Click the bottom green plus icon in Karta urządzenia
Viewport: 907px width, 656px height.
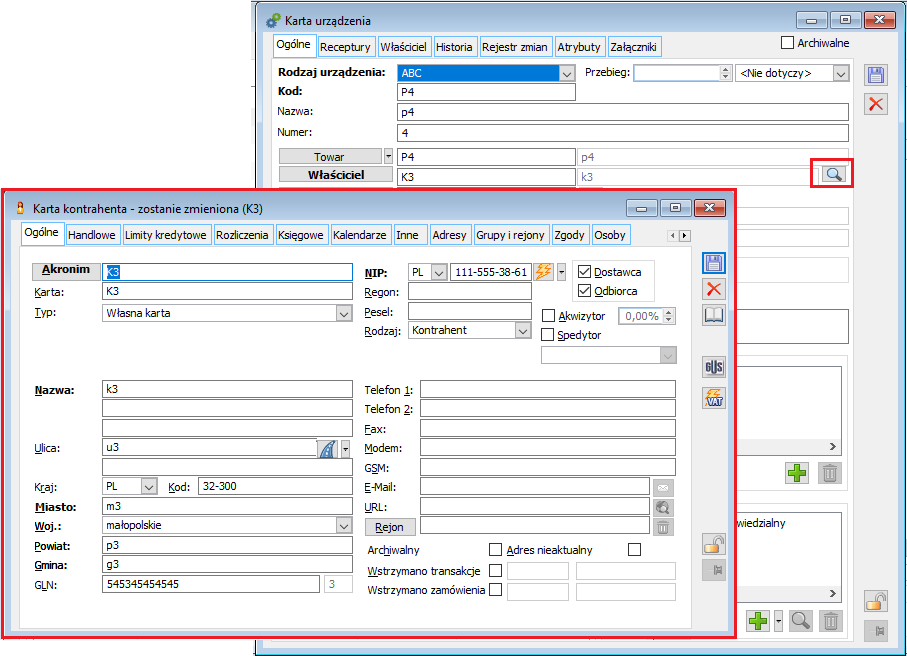point(758,621)
